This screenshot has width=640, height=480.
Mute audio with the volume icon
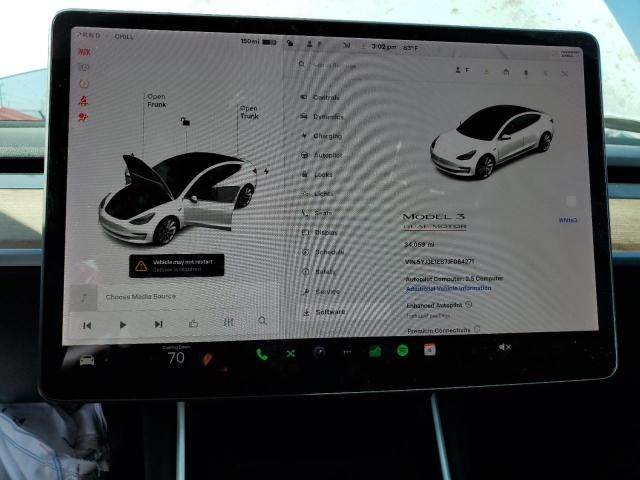pyautogui.click(x=504, y=347)
